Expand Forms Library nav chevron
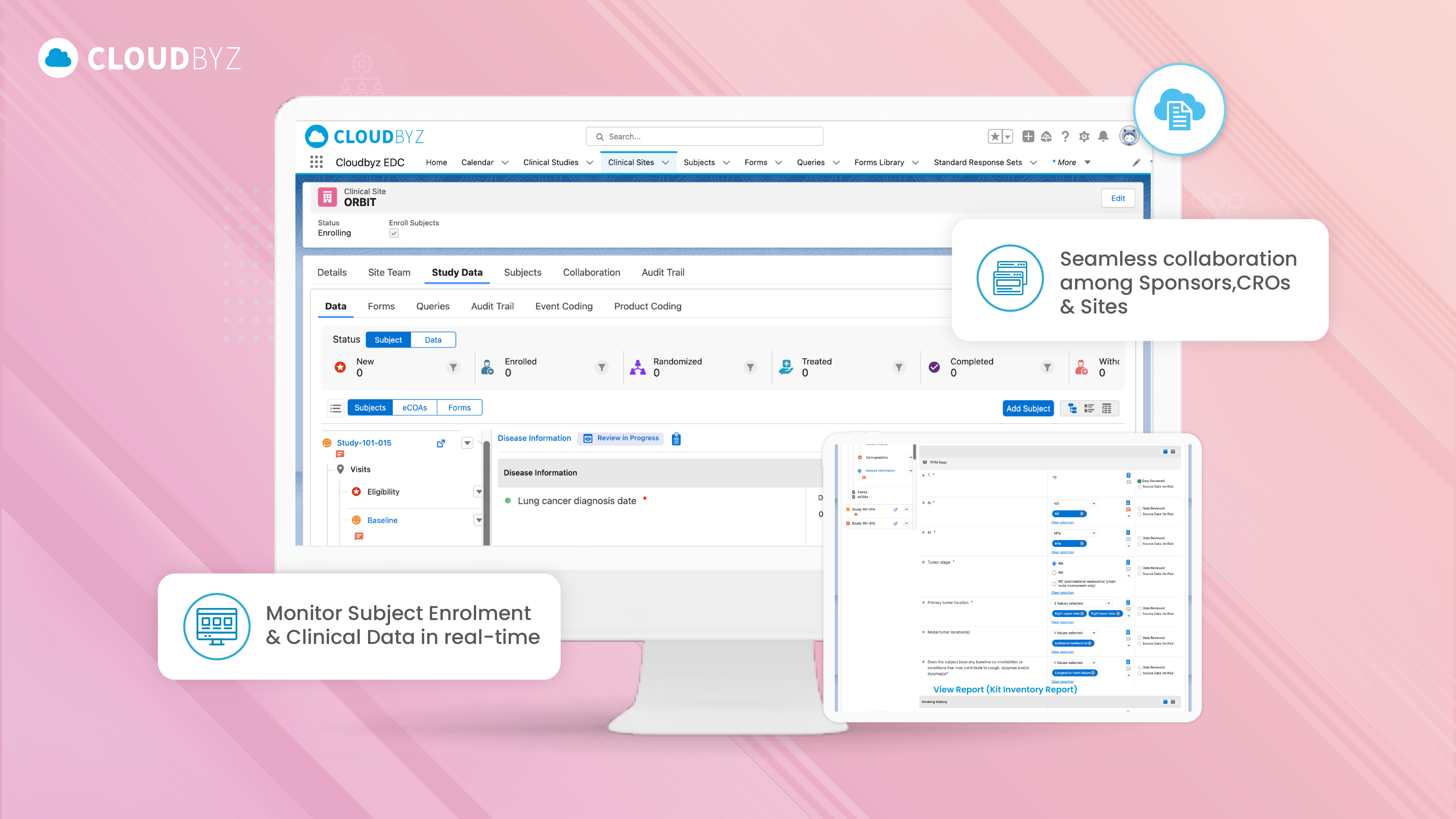 point(916,163)
